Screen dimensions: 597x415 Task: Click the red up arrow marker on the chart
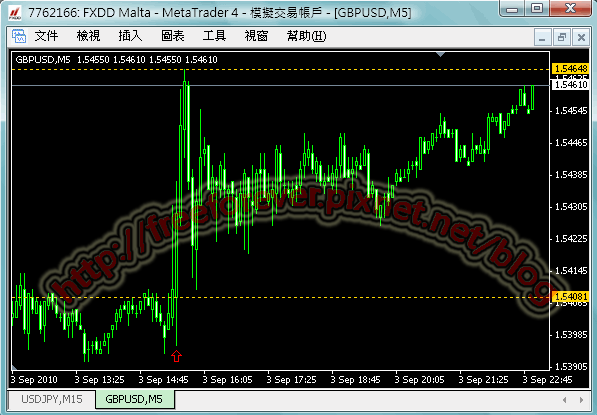click(176, 356)
